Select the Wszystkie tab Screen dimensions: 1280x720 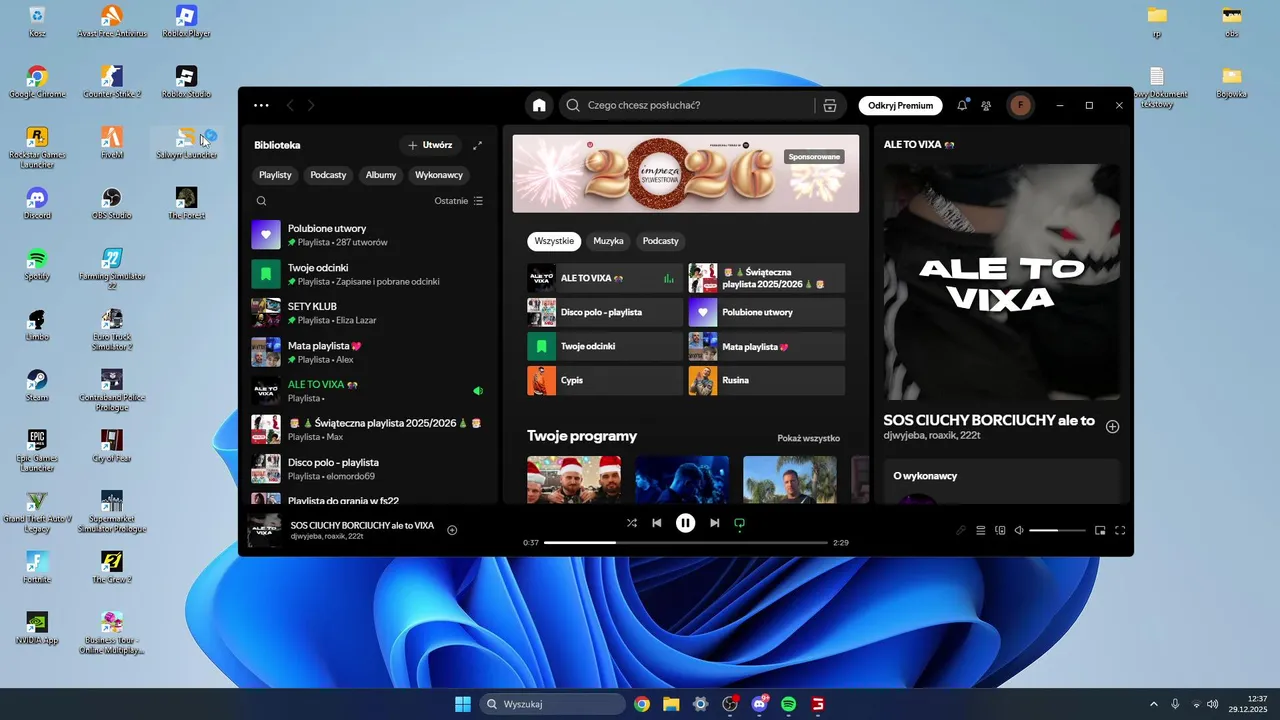pos(554,241)
